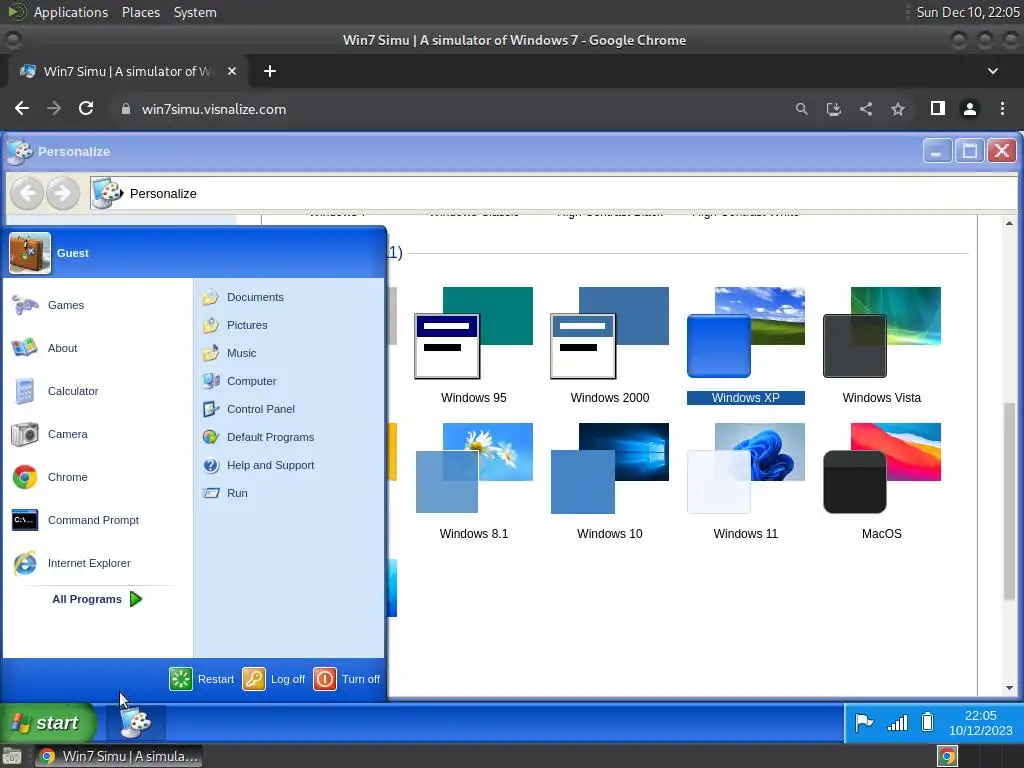Reload the Chrome page
Image resolution: width=1024 pixels, height=768 pixels.
(86, 108)
